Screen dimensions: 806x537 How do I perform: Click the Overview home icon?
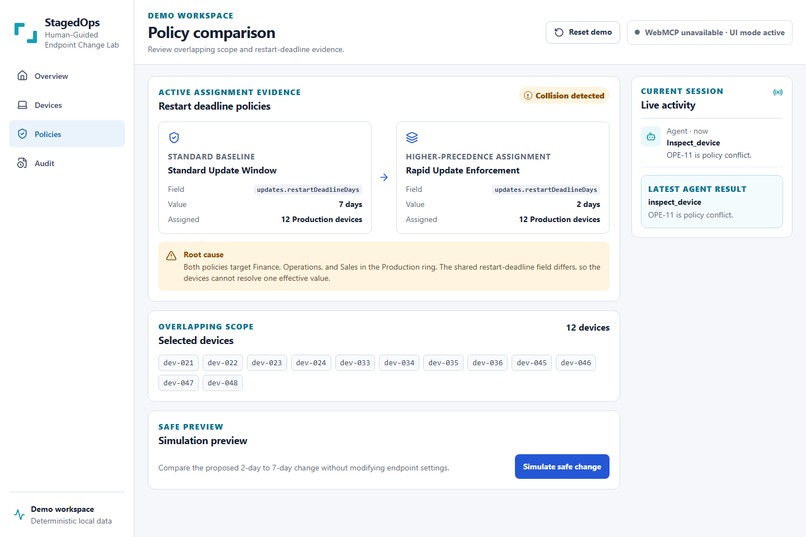22,76
